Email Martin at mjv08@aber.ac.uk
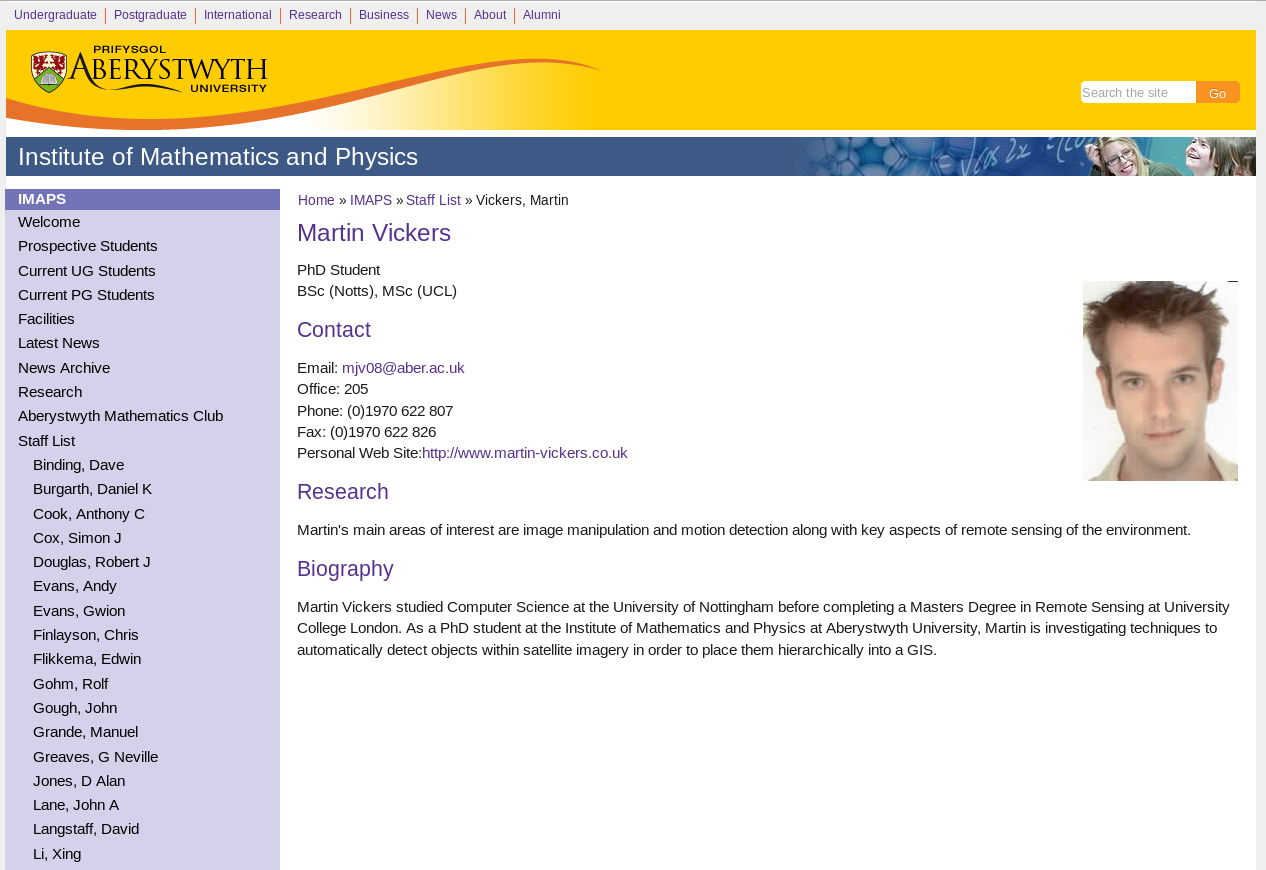The height and width of the screenshot is (870, 1266). click(x=403, y=368)
